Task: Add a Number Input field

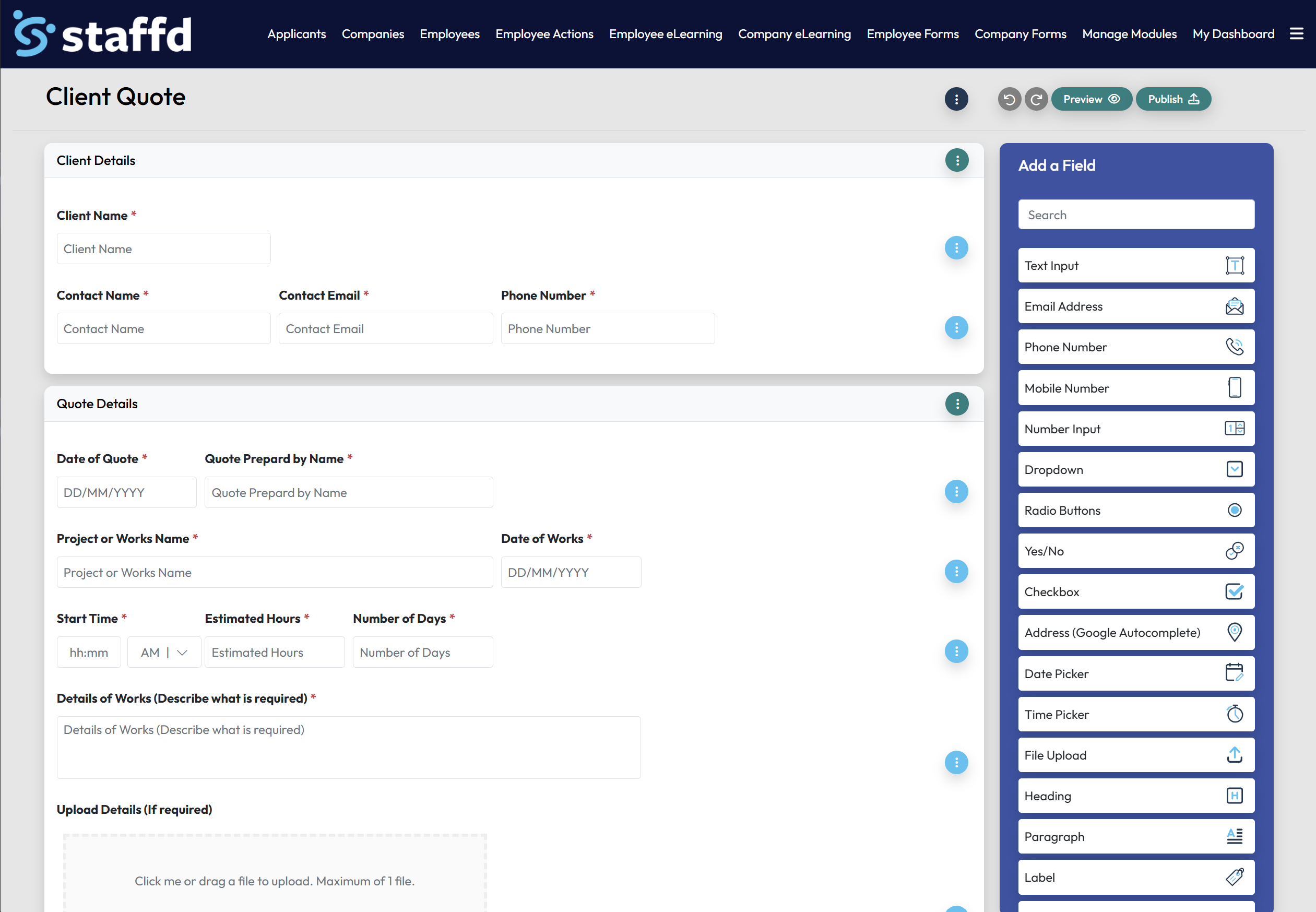Action: [x=1136, y=429]
